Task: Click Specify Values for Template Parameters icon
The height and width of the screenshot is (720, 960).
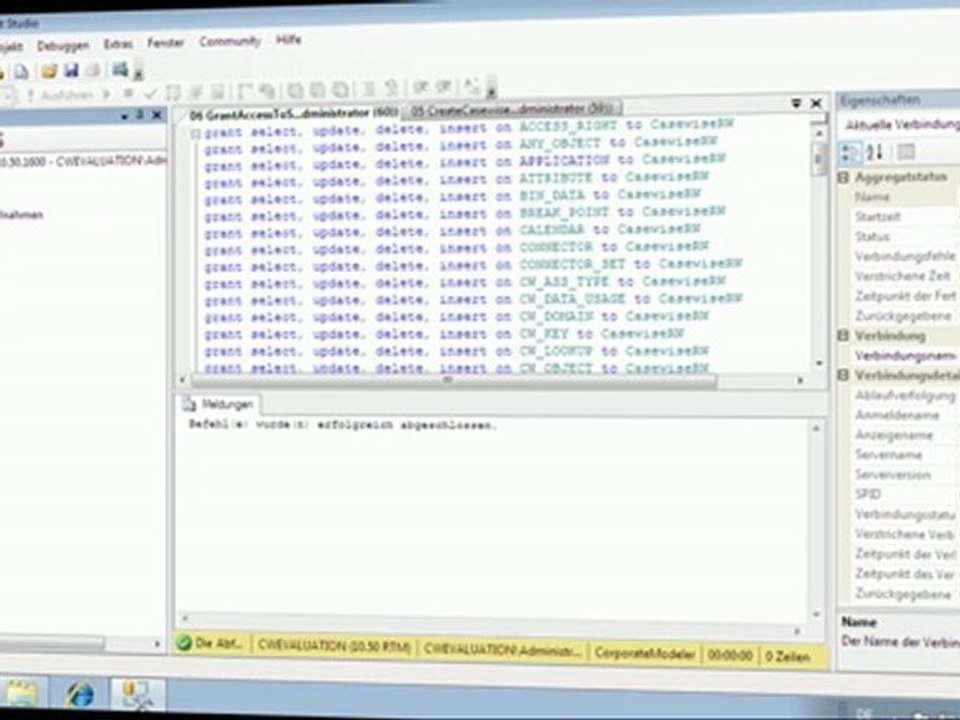Action: [x=471, y=87]
